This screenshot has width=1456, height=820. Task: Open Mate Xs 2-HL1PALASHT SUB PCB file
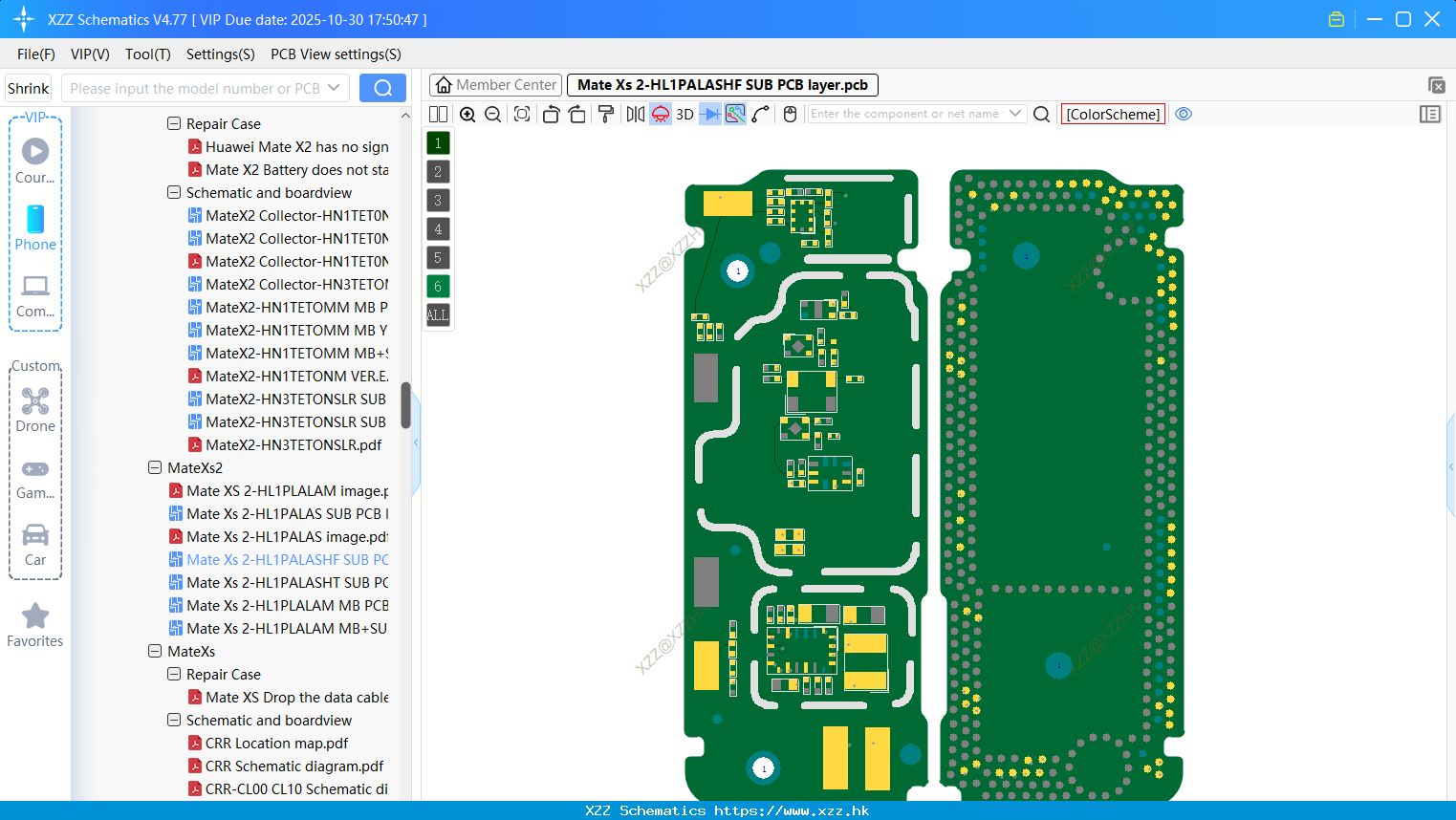click(279, 582)
